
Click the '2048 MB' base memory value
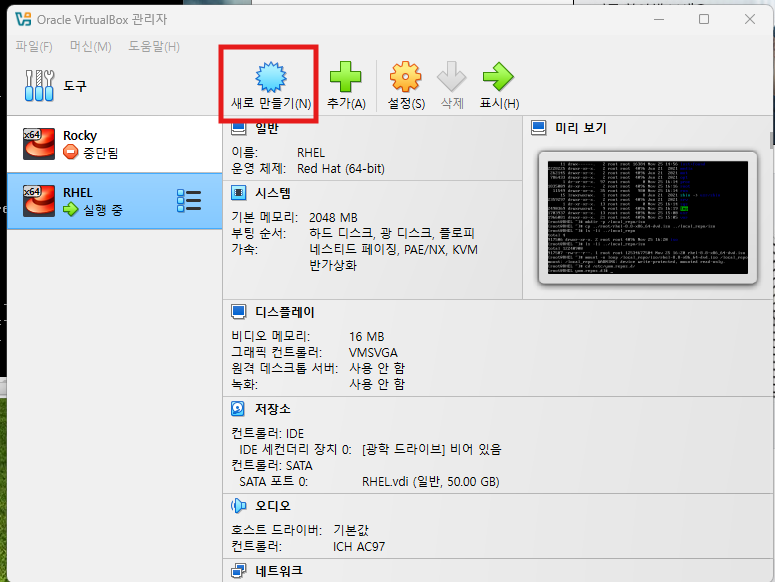[x=333, y=217]
